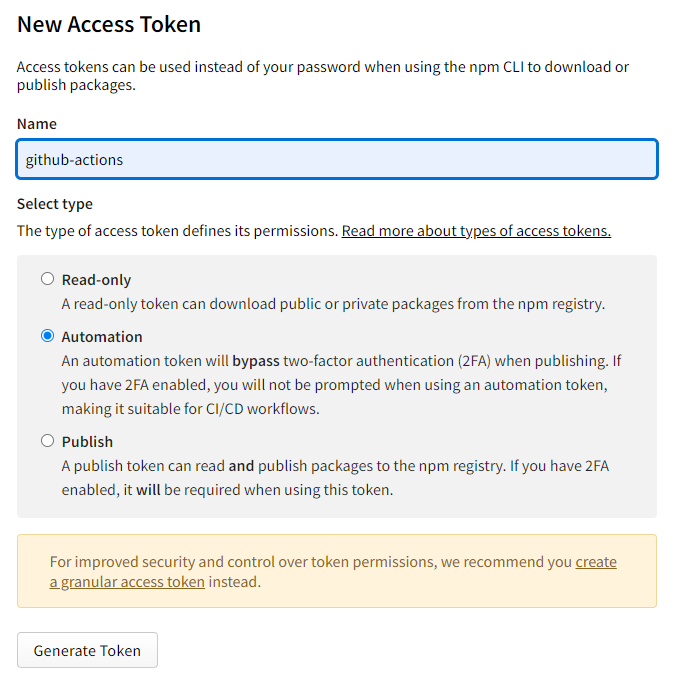Click the 'Read-only' option label text
Viewport: 685px width, 687px height.
pyautogui.click(x=96, y=280)
